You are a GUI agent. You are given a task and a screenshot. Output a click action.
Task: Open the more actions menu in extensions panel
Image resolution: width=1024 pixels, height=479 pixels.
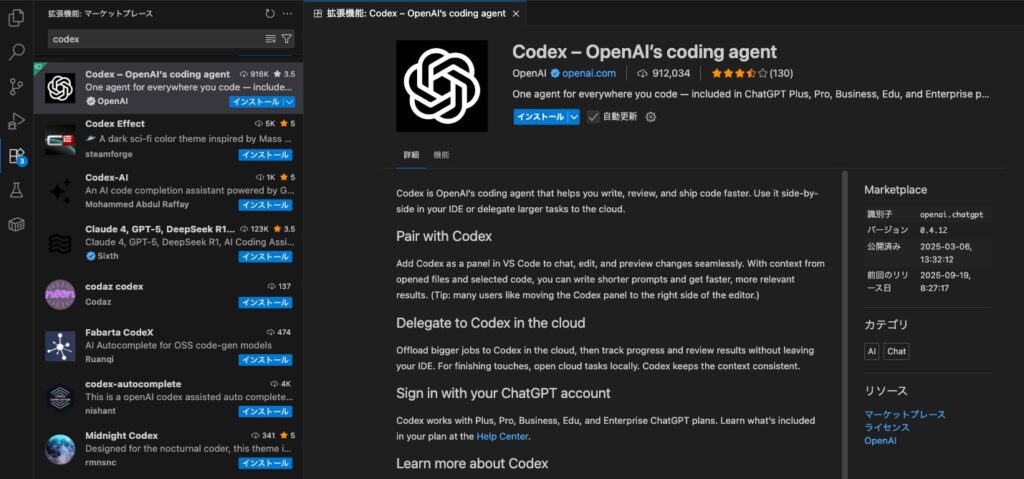[288, 14]
